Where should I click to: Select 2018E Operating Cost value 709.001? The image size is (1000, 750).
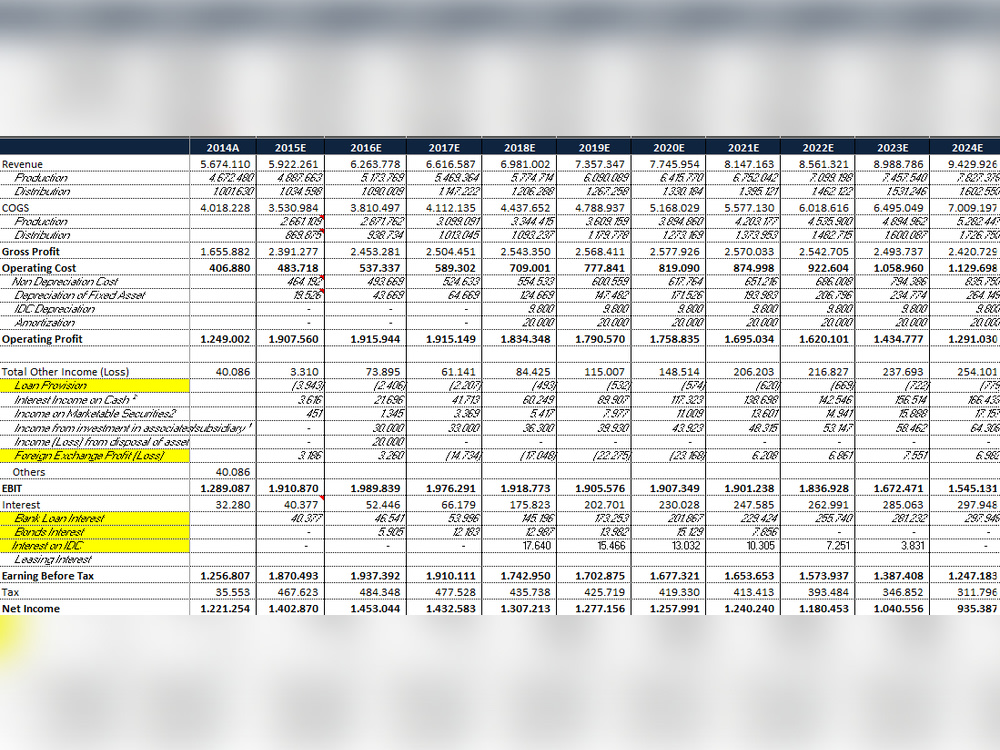pyautogui.click(x=530, y=268)
